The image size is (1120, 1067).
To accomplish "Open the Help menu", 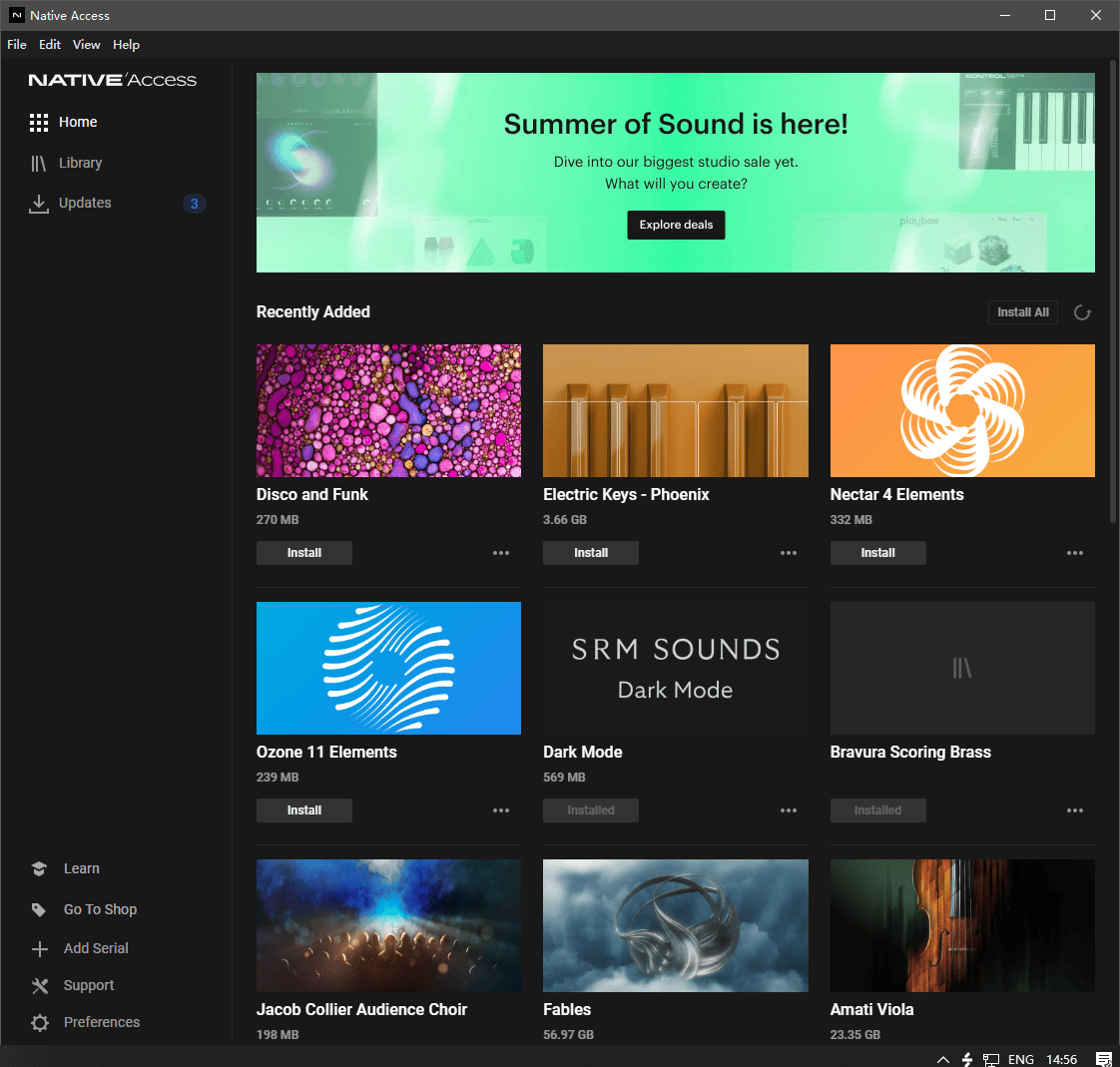I will (126, 44).
